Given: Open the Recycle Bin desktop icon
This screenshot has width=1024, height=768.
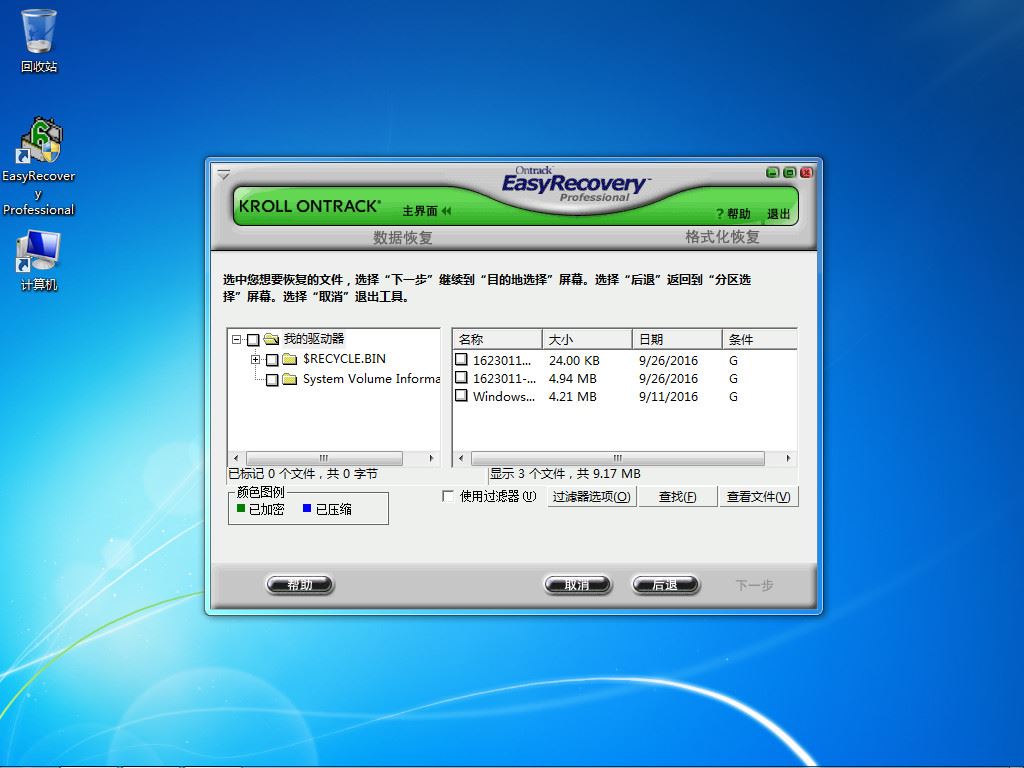Looking at the screenshot, I should (x=39, y=40).
